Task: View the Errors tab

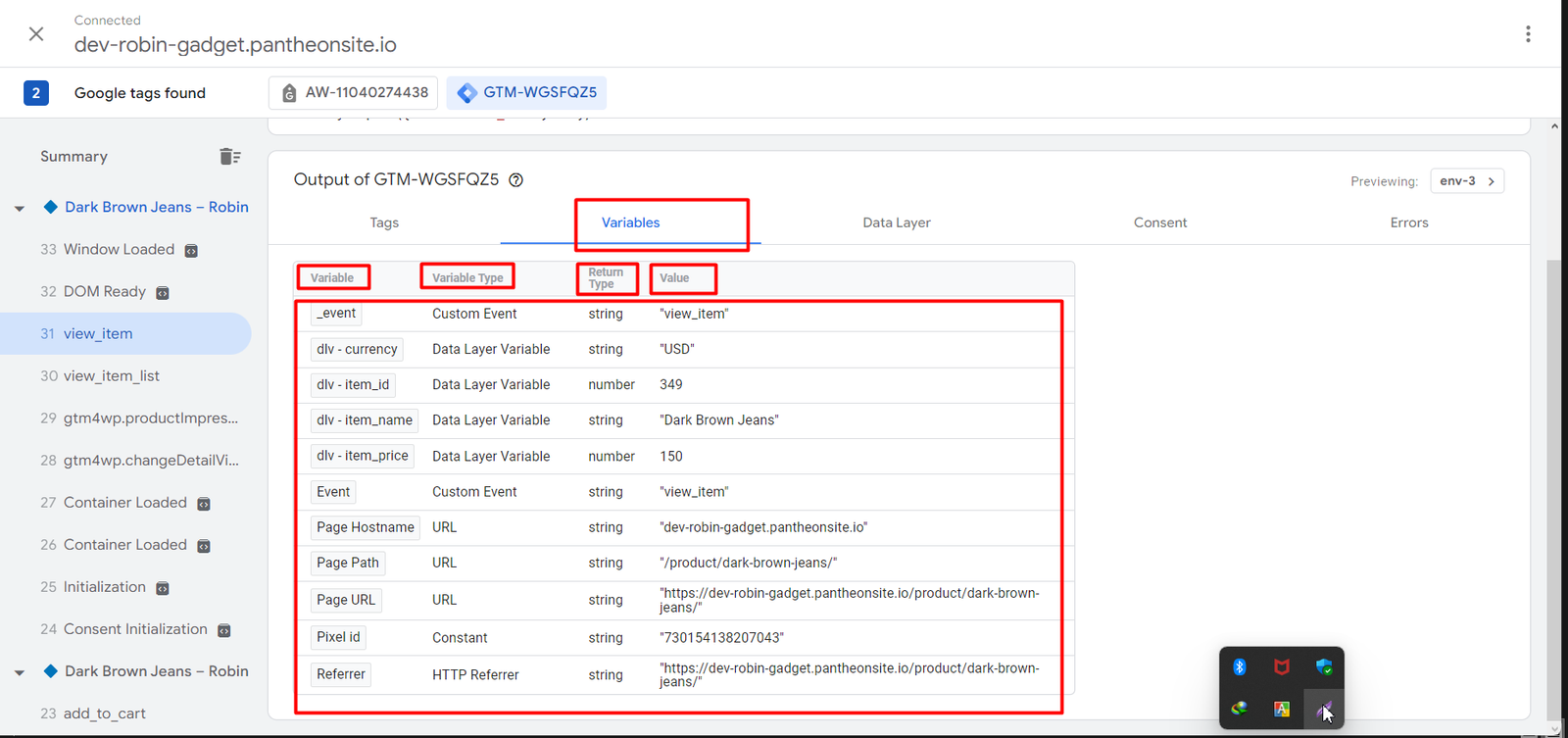Action: click(x=1409, y=222)
